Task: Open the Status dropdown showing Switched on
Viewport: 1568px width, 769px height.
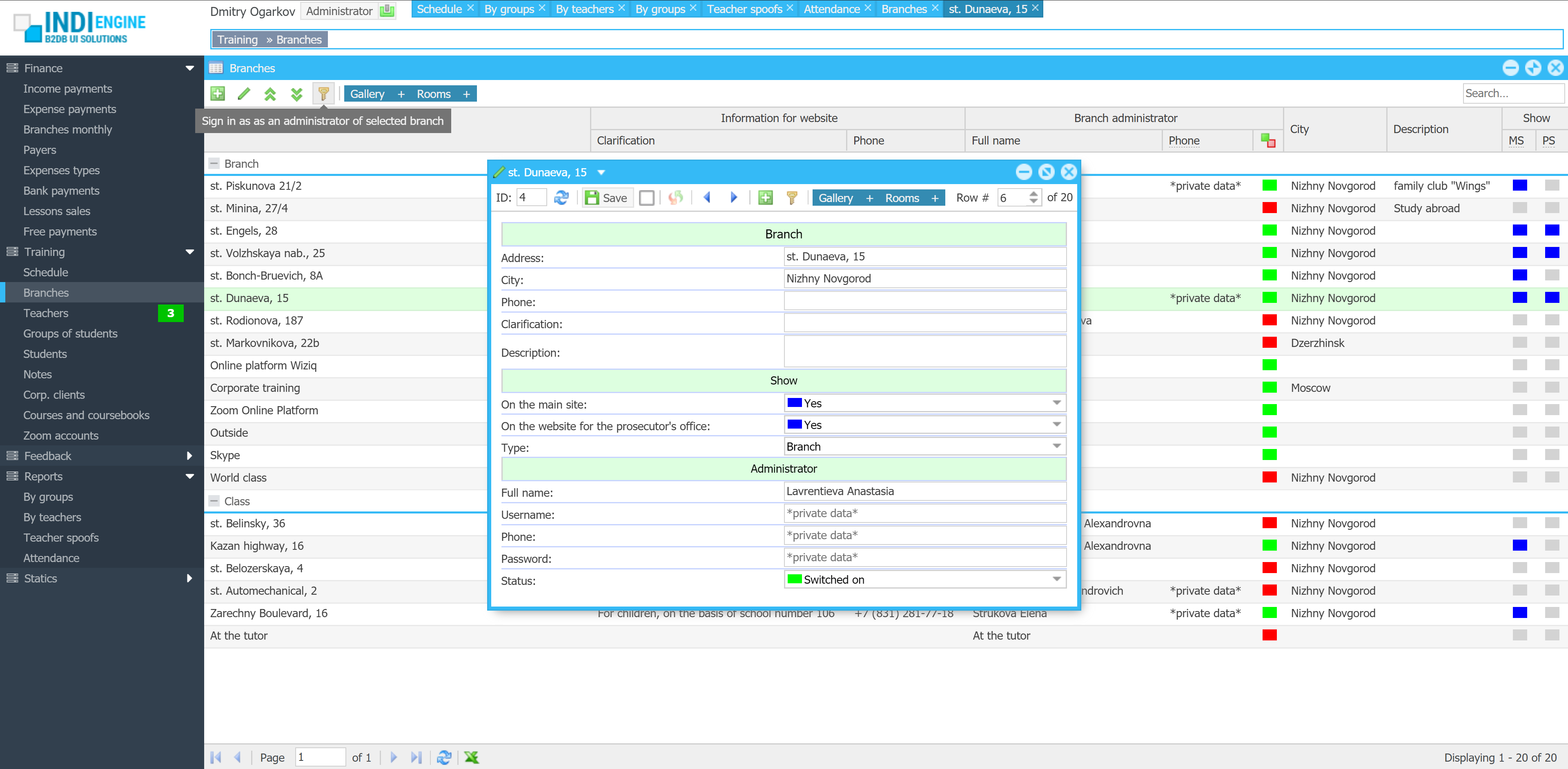Action: (x=1056, y=579)
